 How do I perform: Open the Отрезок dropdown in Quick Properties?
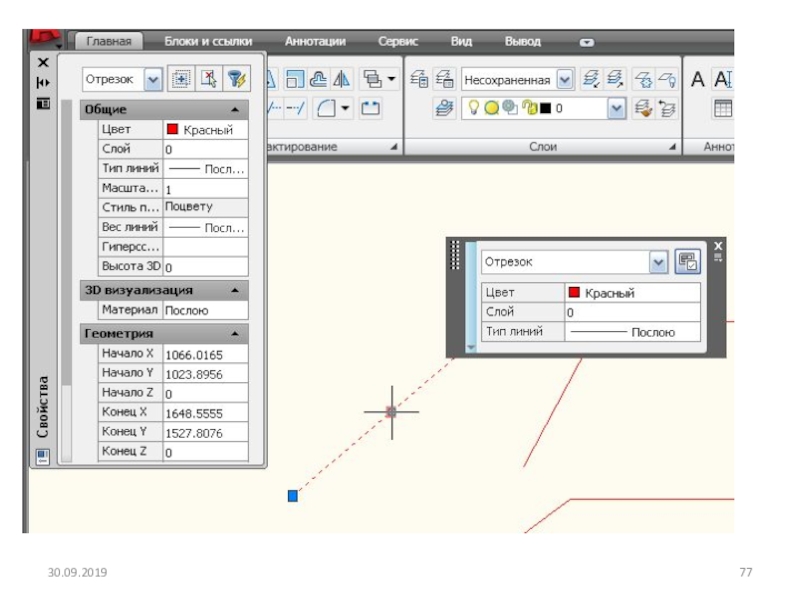[x=658, y=262]
